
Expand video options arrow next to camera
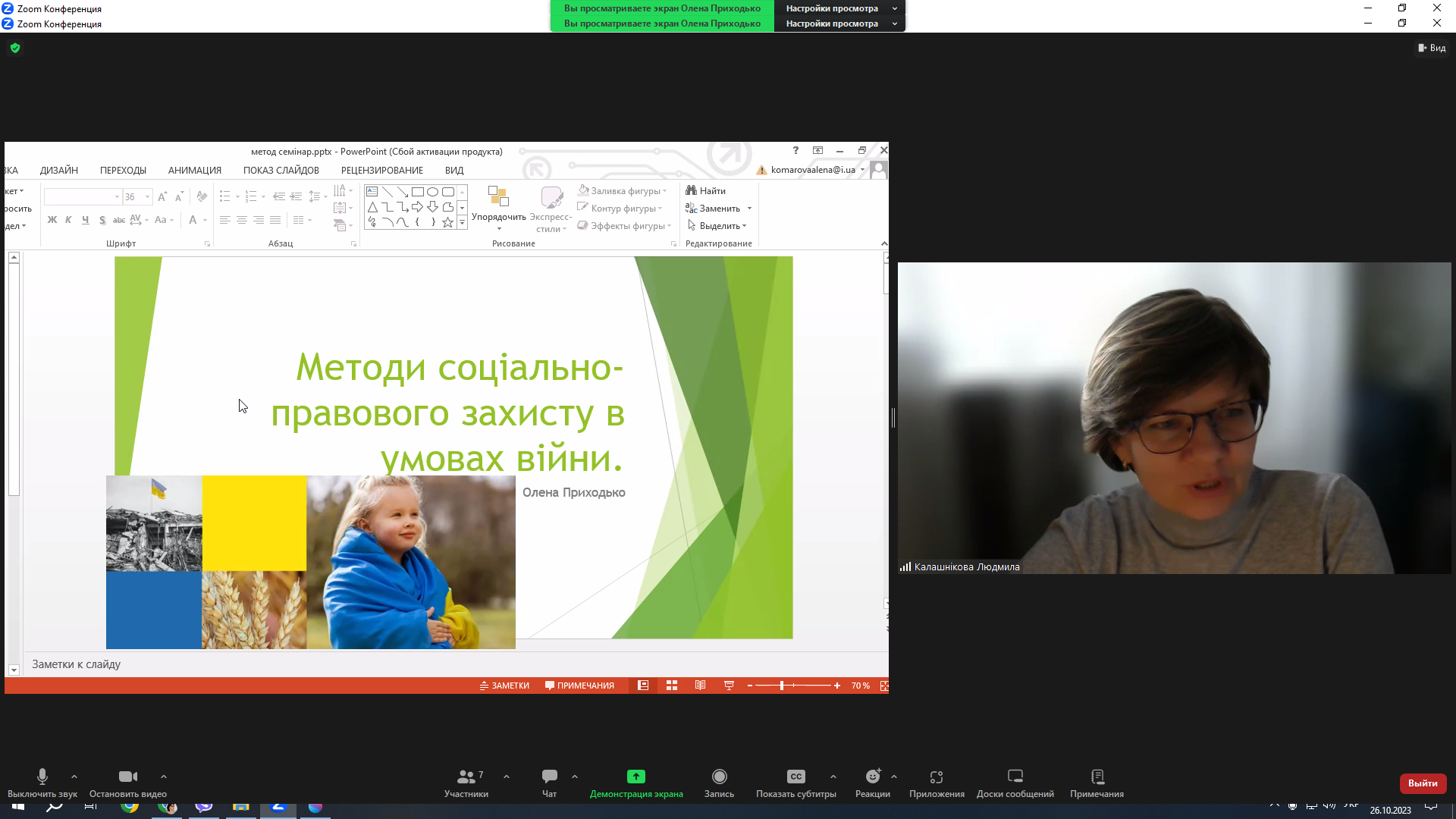[x=164, y=777]
